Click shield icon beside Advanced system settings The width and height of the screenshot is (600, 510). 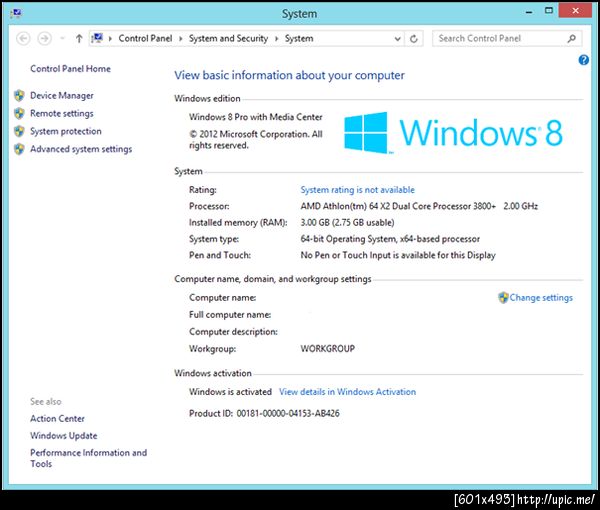point(19,149)
